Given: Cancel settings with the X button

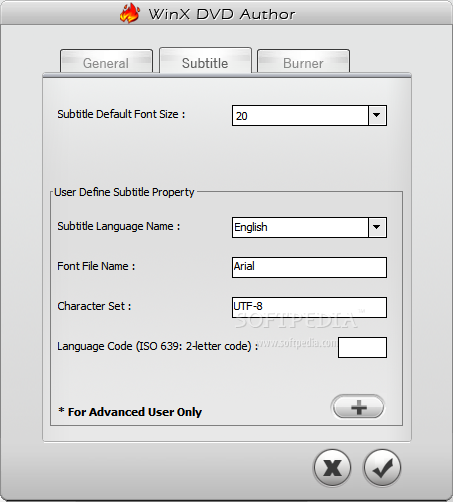Looking at the screenshot, I should [332, 467].
